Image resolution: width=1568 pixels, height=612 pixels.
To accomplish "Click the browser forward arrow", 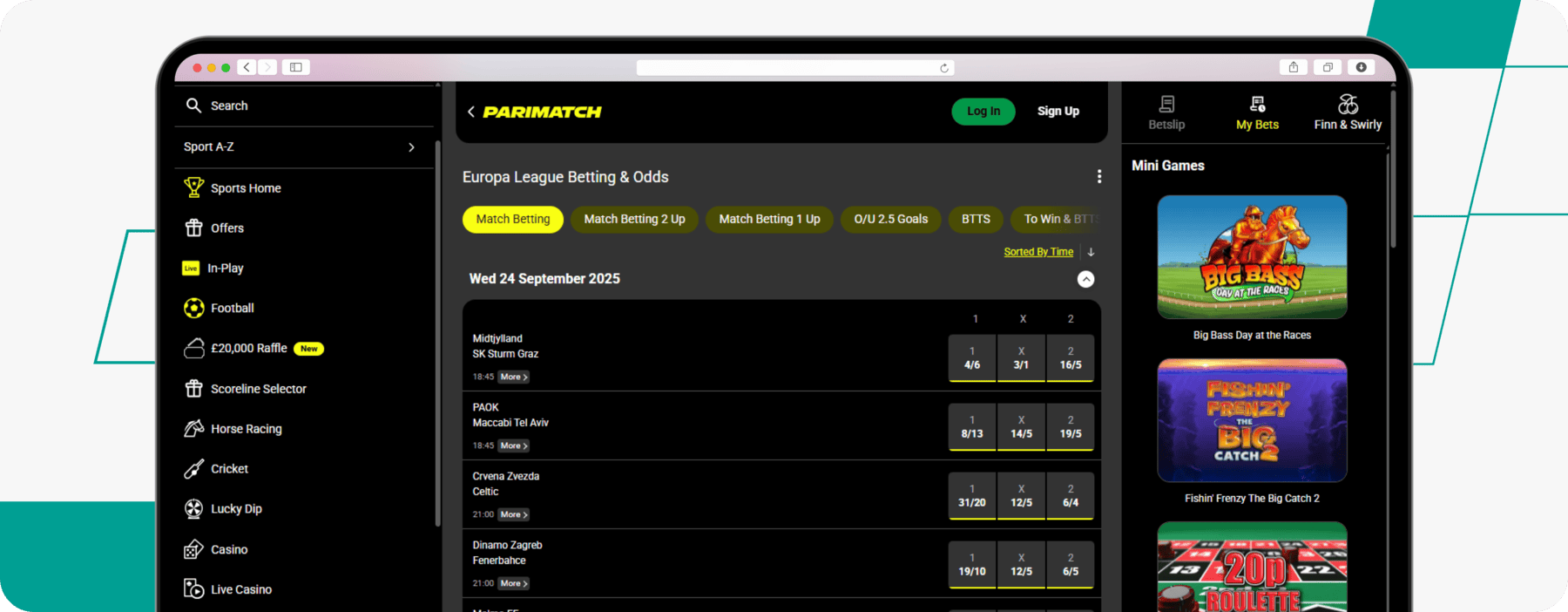I will tap(267, 67).
